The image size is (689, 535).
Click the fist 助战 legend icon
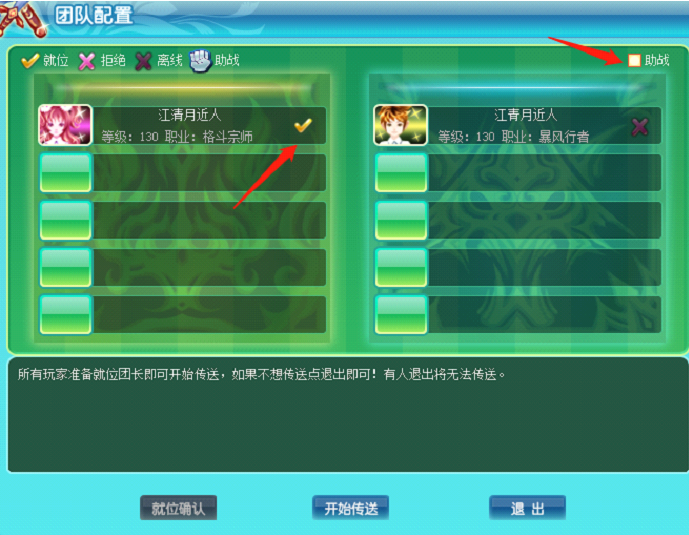pyautogui.click(x=200, y=61)
